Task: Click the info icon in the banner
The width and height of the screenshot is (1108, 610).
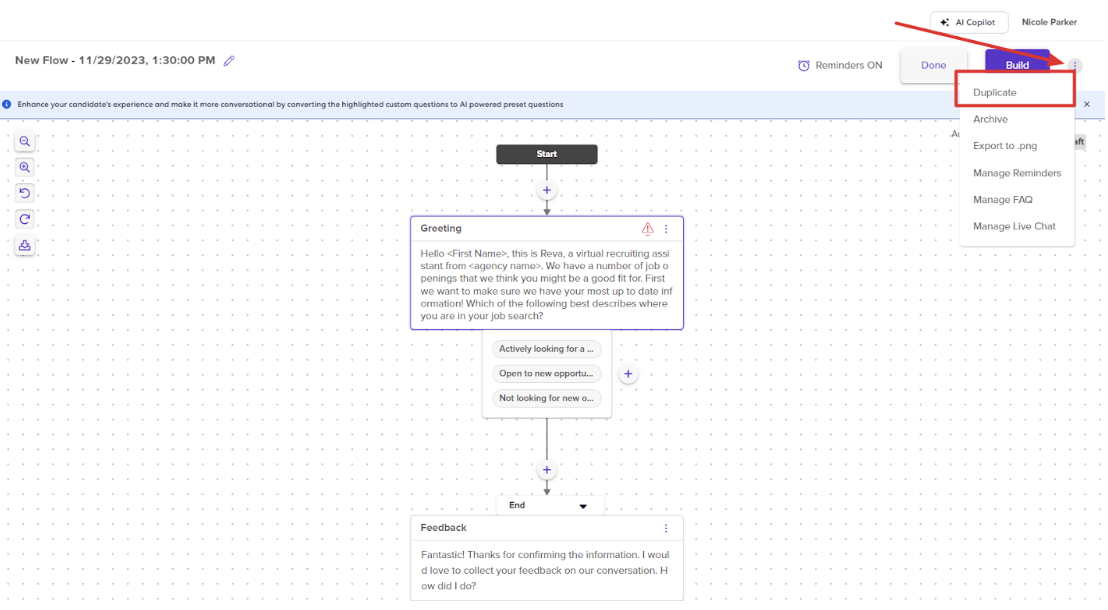Action: coord(6,104)
